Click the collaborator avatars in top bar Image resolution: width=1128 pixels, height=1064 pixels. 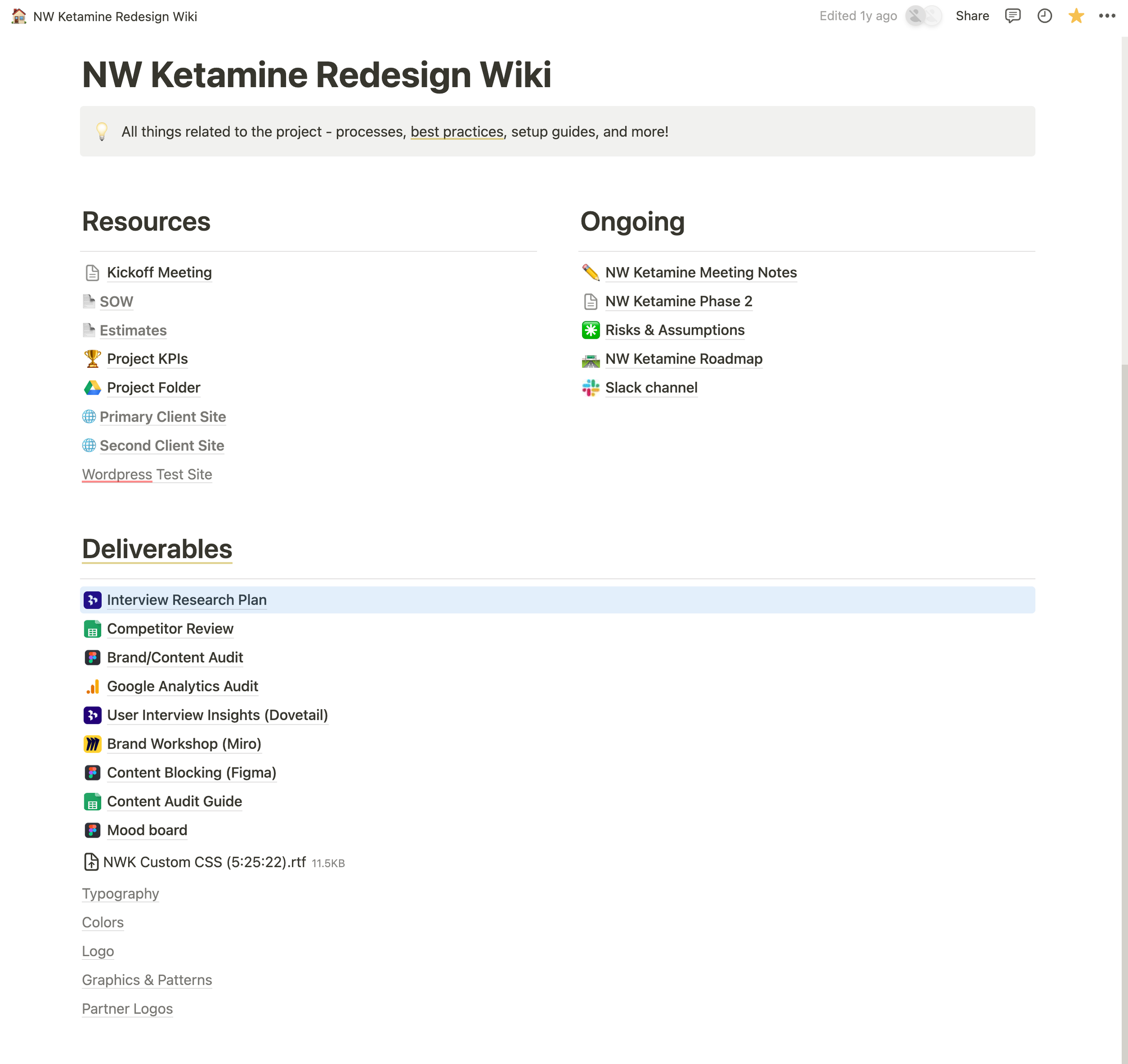923,16
